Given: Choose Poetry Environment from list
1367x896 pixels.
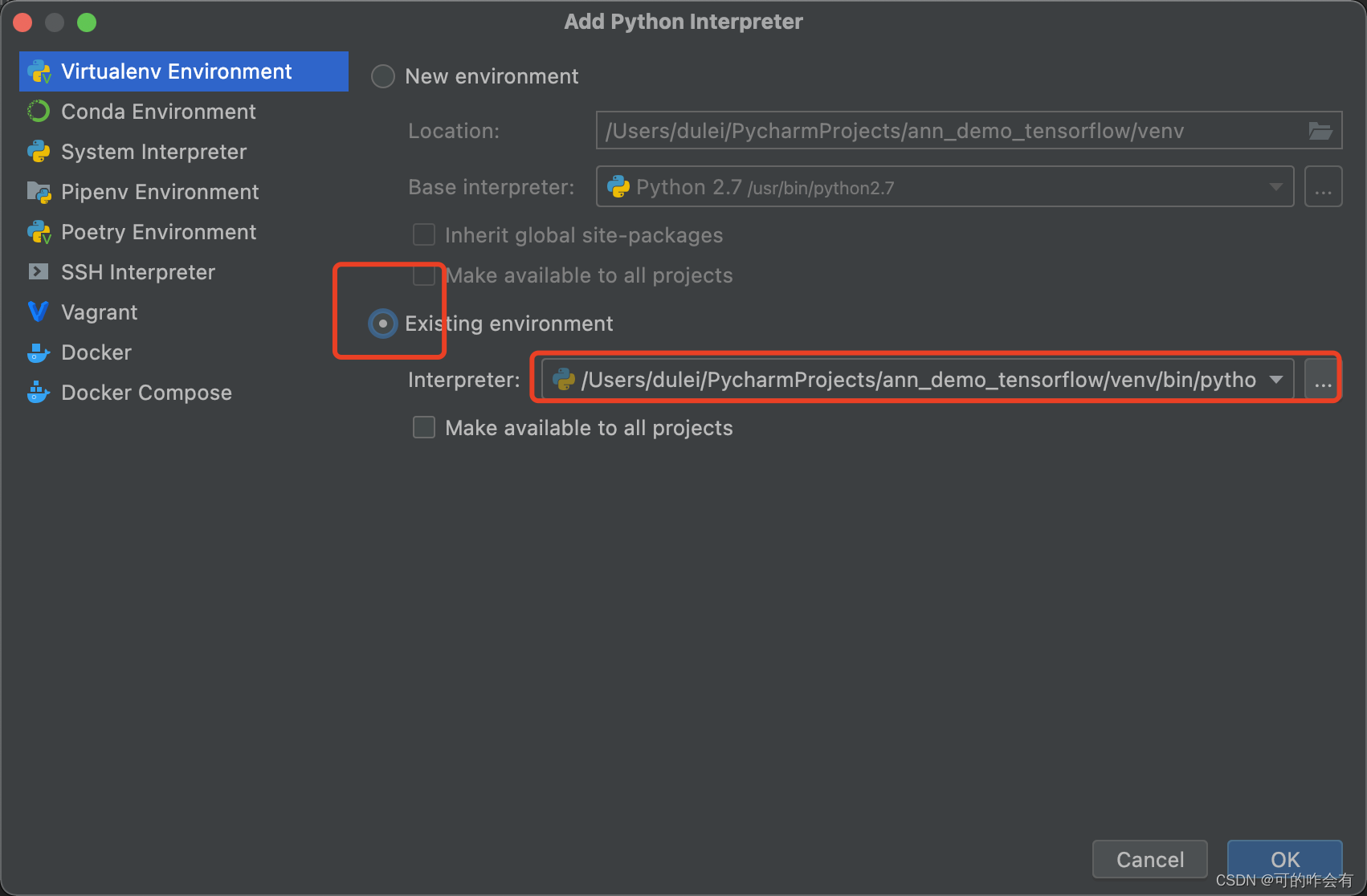Looking at the screenshot, I should click(184, 232).
